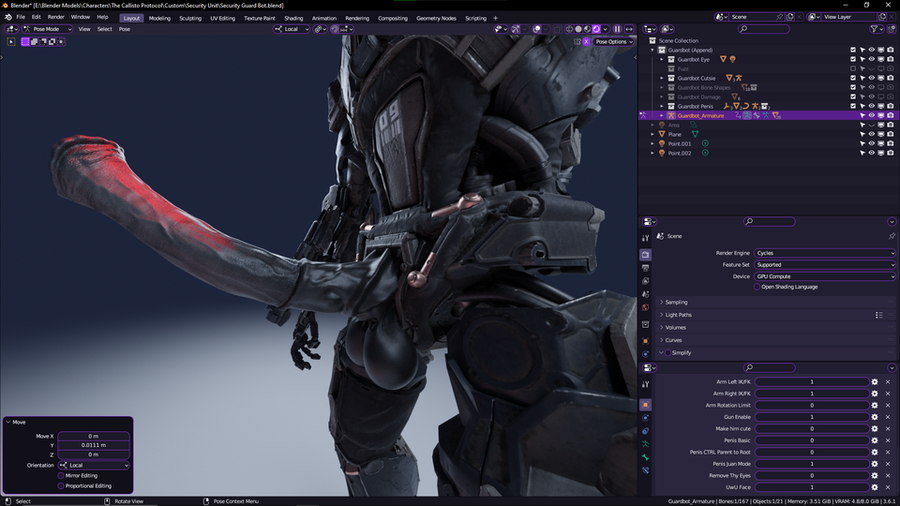Enable the Fuzz collection checkbox
Image resolution: width=900 pixels, height=506 pixels.
tap(853, 69)
